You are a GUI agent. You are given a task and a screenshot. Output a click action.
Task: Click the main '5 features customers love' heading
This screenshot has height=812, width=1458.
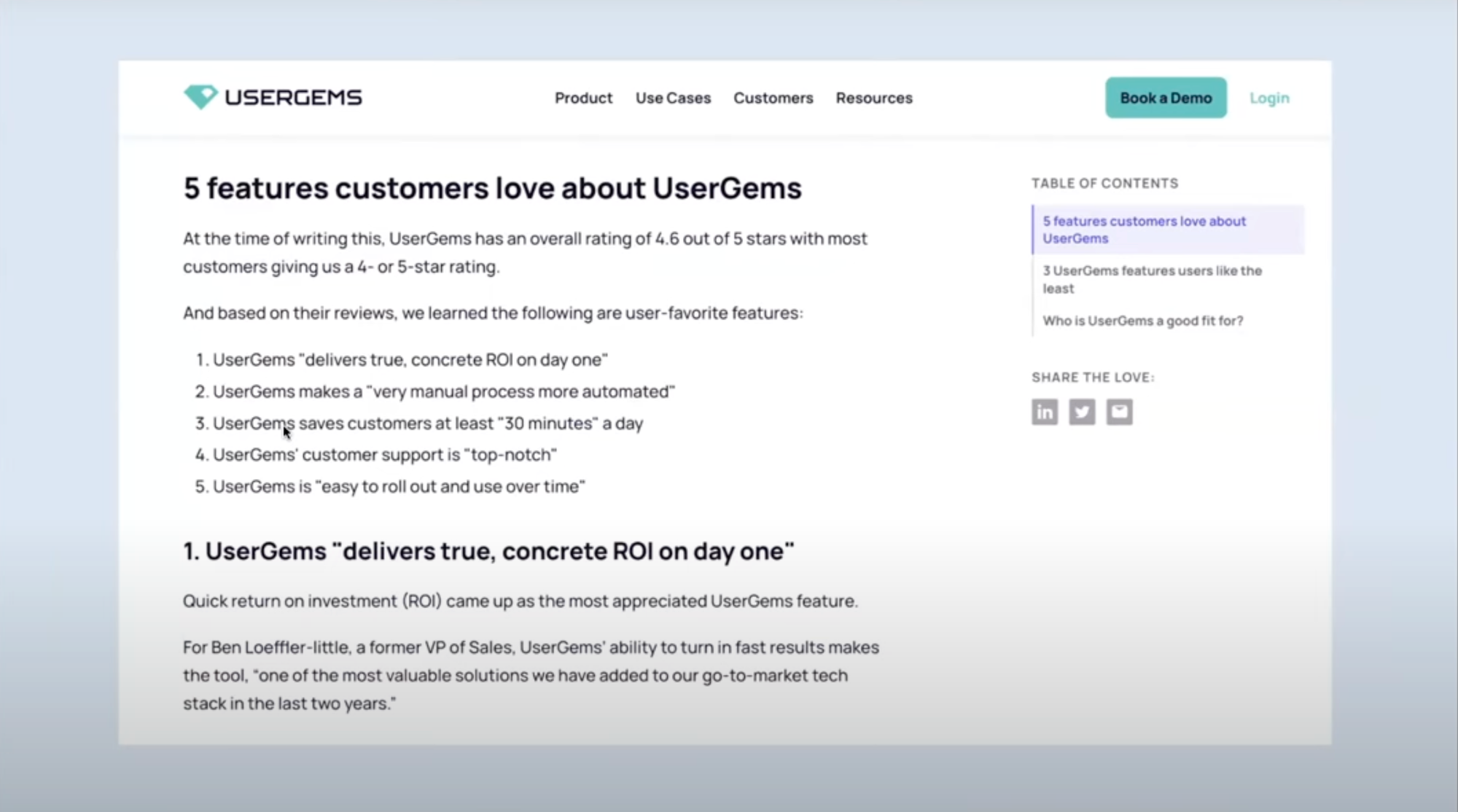pos(492,188)
